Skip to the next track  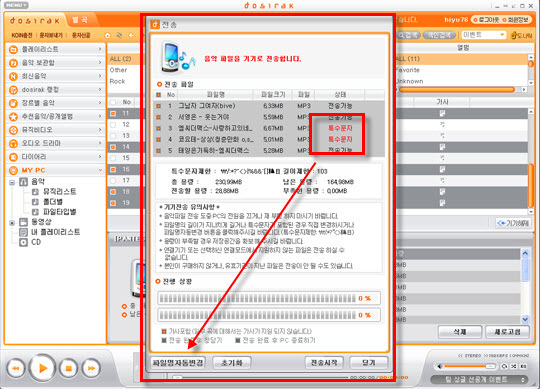click(x=91, y=368)
